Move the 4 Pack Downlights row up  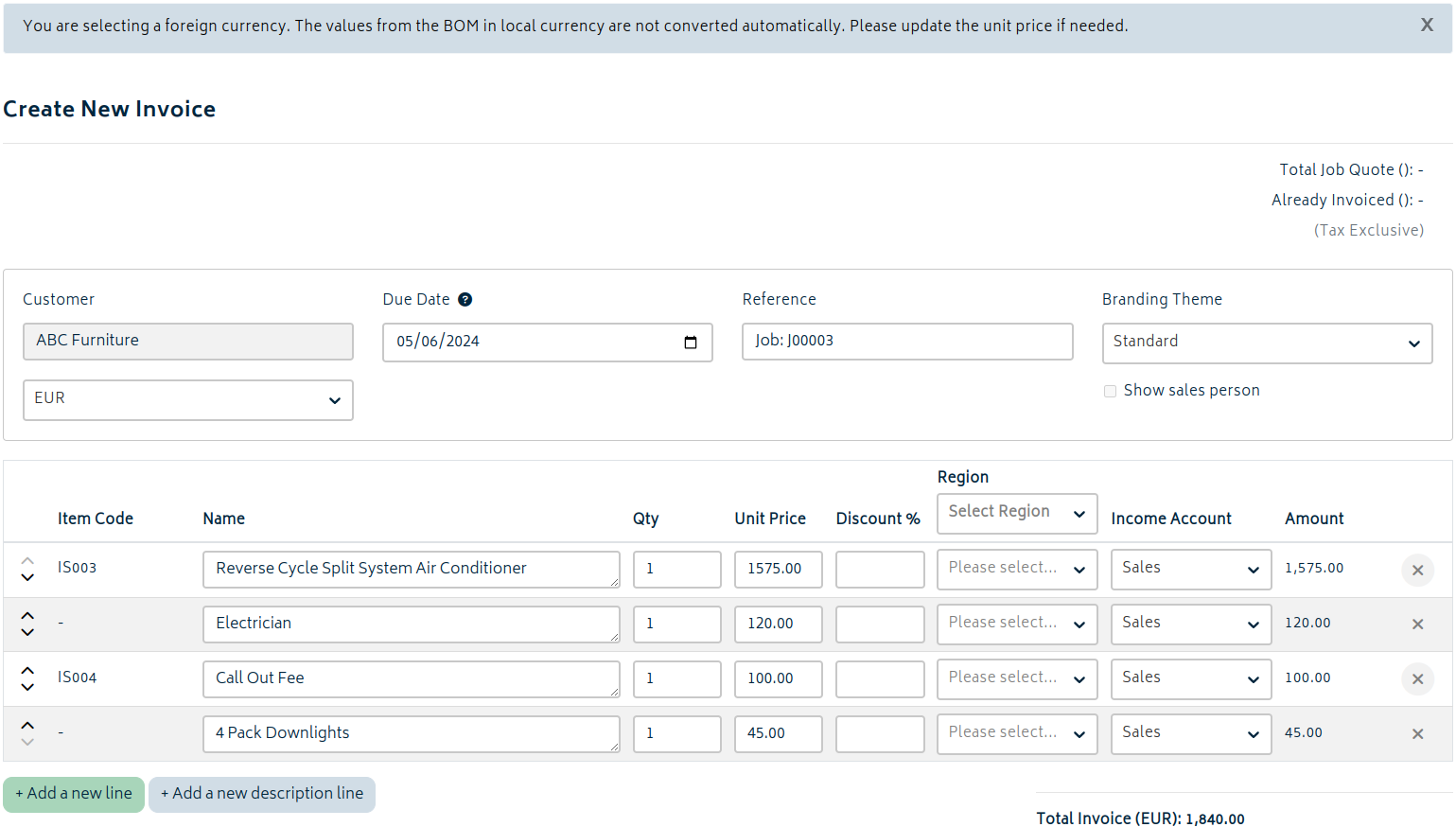click(x=27, y=725)
